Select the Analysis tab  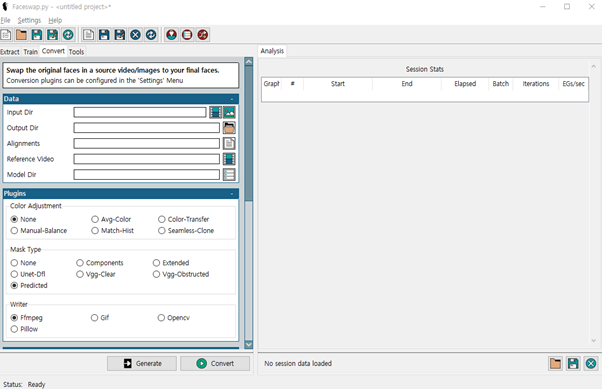tap(272, 51)
